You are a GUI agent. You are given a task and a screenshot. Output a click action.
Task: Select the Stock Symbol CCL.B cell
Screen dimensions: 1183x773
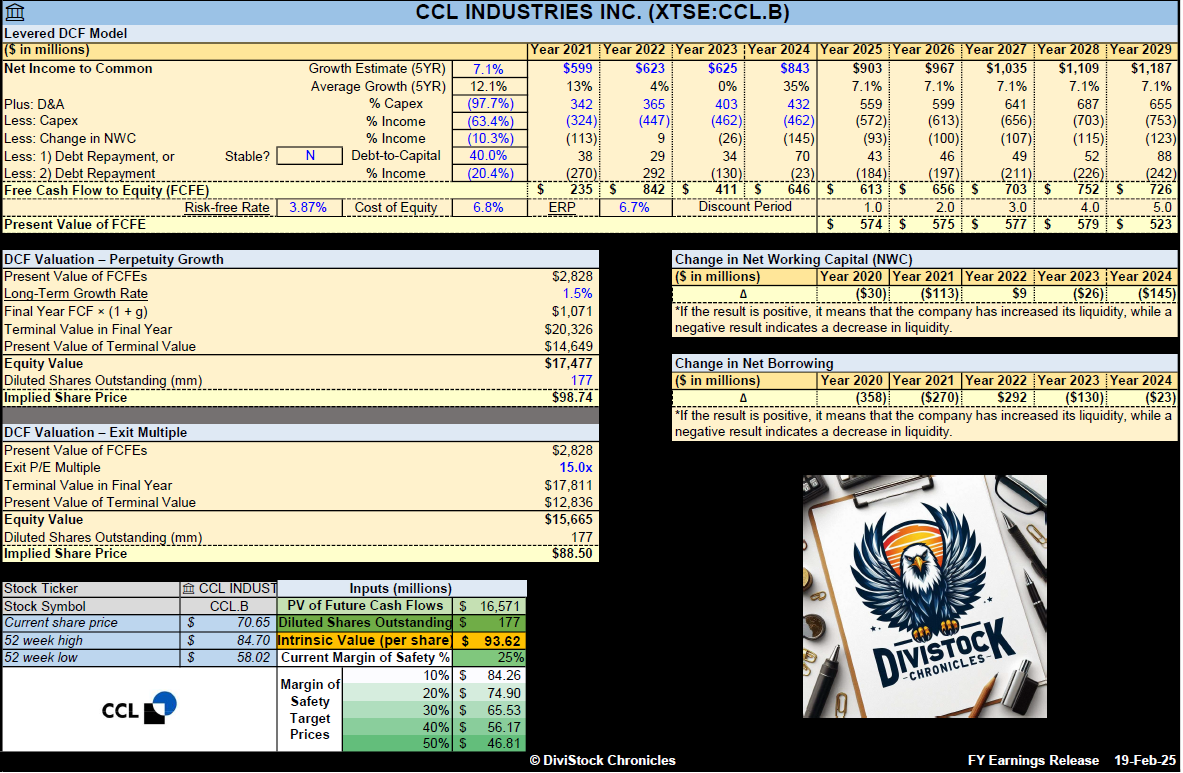[229, 606]
